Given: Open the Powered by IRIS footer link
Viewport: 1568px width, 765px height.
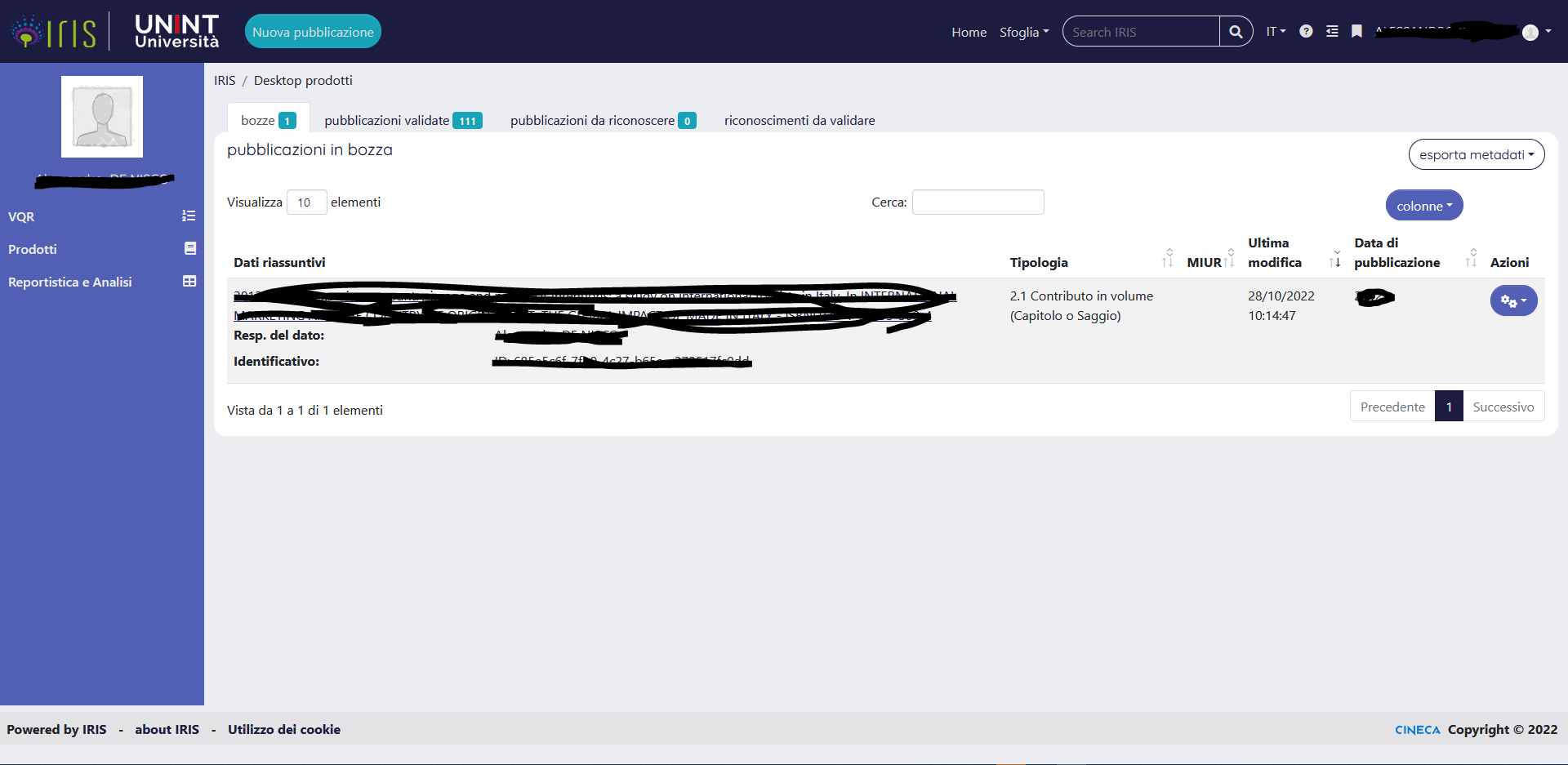Looking at the screenshot, I should coord(56,729).
